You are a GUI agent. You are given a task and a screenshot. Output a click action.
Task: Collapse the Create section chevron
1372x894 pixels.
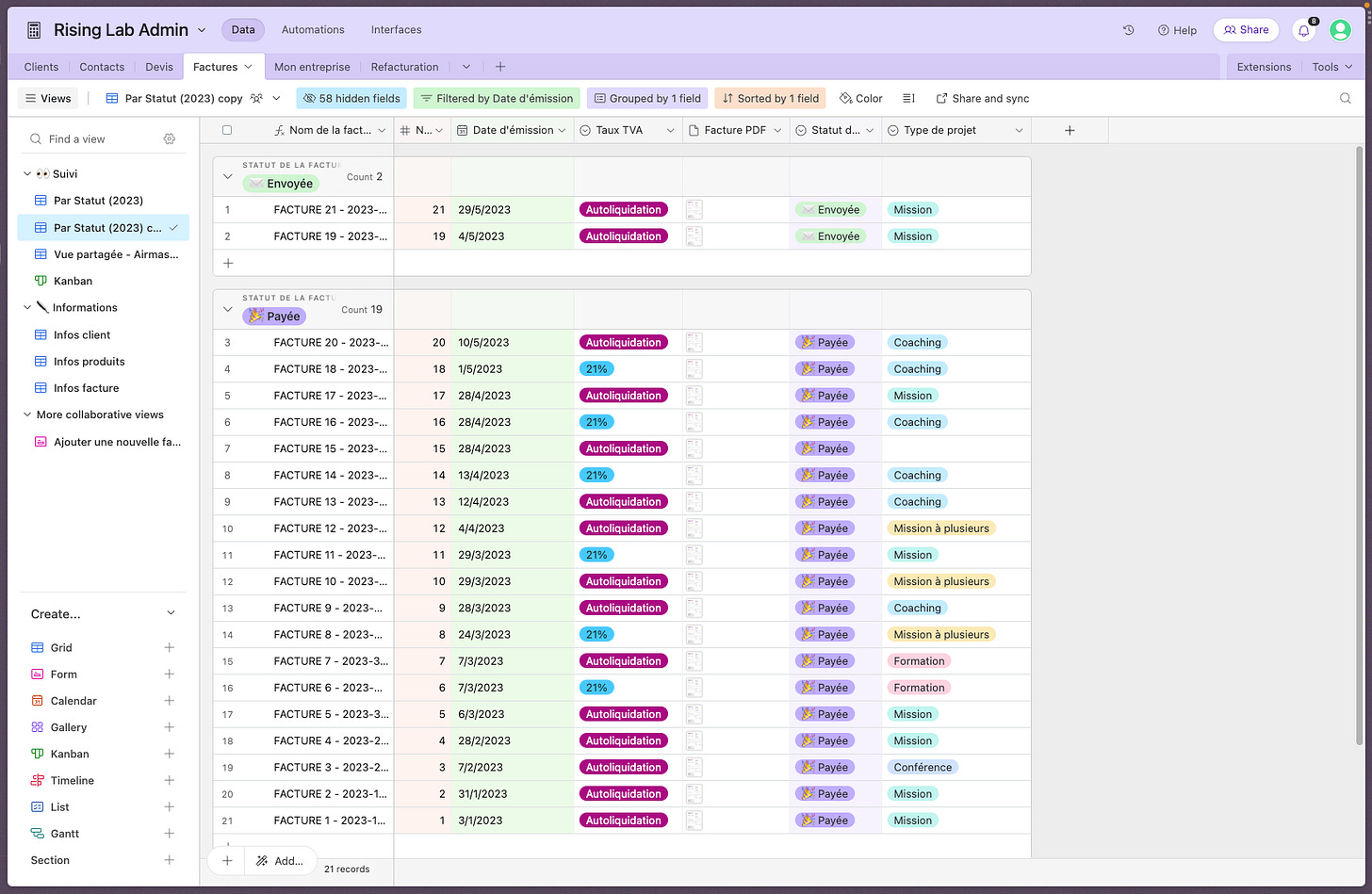click(171, 613)
